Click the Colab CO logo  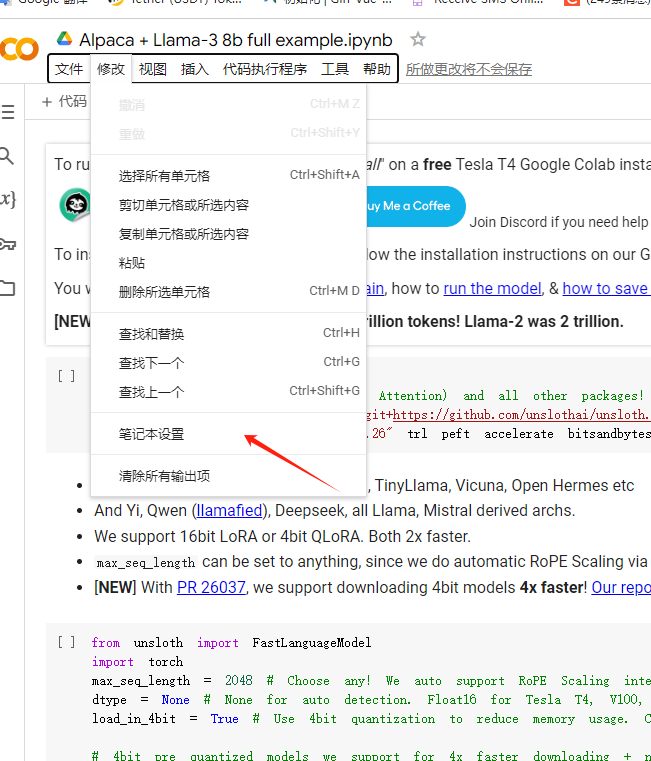click(18, 49)
